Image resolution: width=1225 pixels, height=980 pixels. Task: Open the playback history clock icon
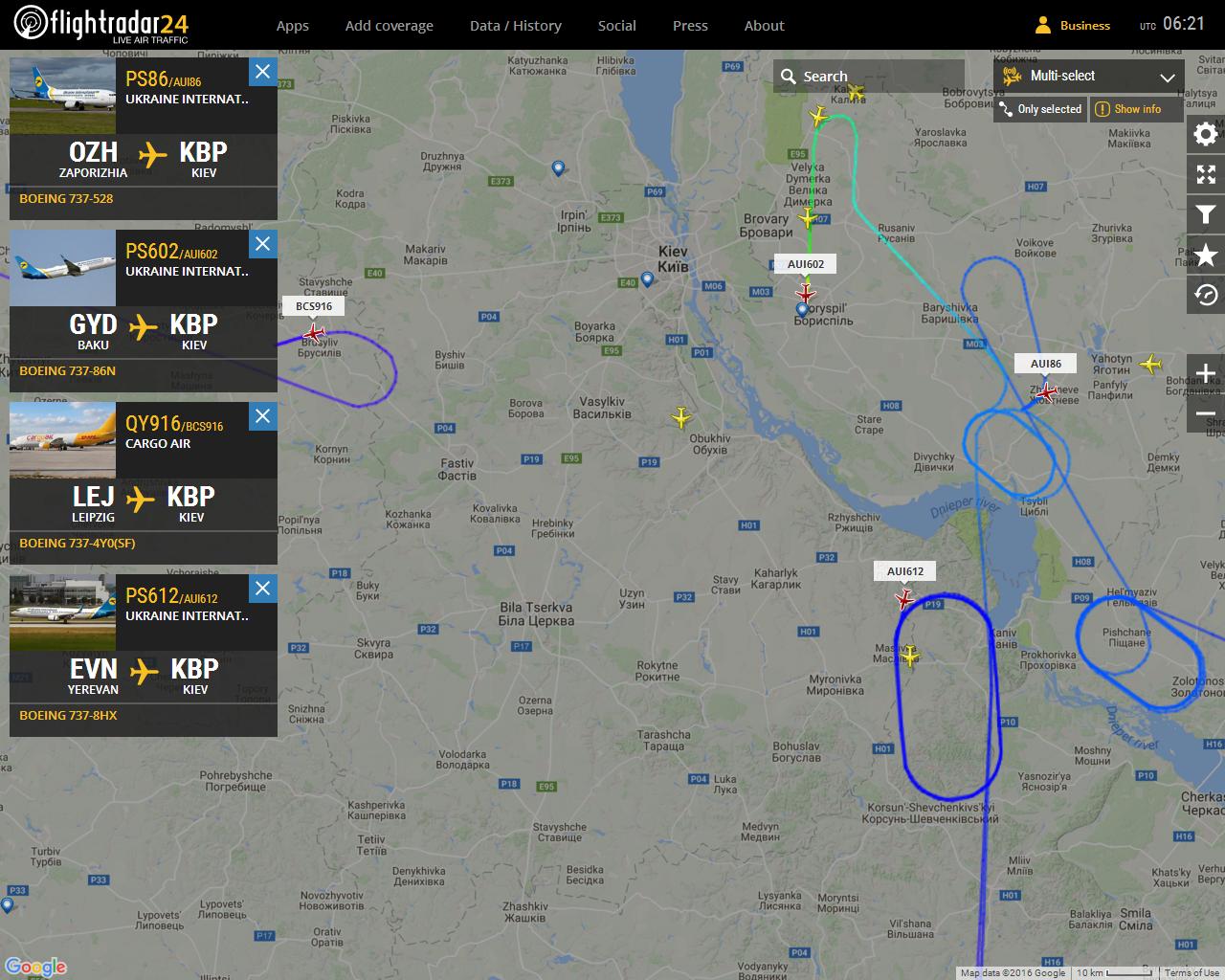(1206, 295)
